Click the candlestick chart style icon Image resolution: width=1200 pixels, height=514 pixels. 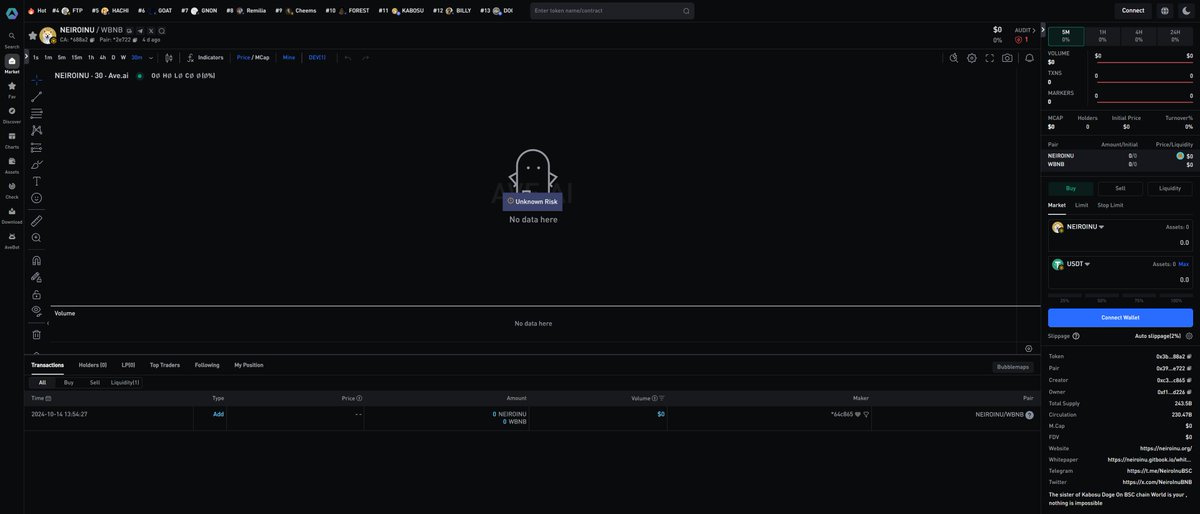click(x=168, y=58)
